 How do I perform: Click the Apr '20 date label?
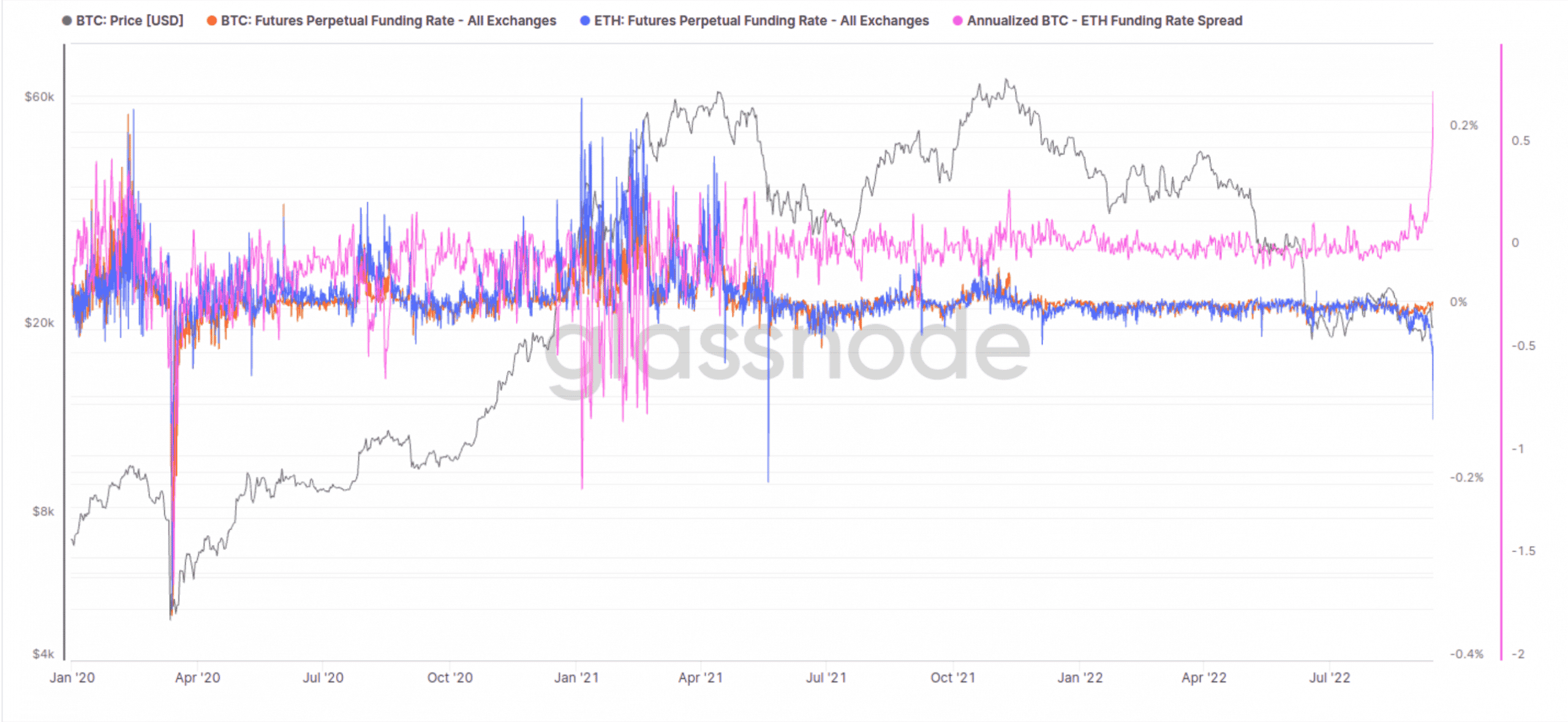[197, 678]
